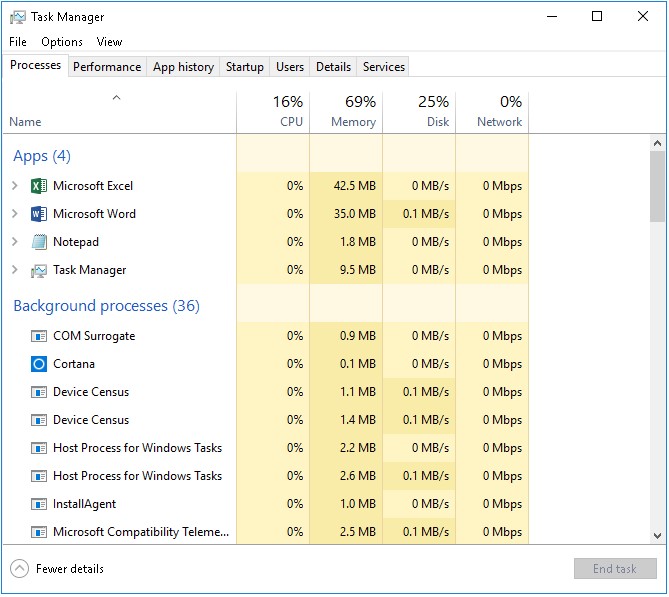
Task: Click Task Manager row's 0% CPU value
Action: pyautogui.click(x=295, y=270)
